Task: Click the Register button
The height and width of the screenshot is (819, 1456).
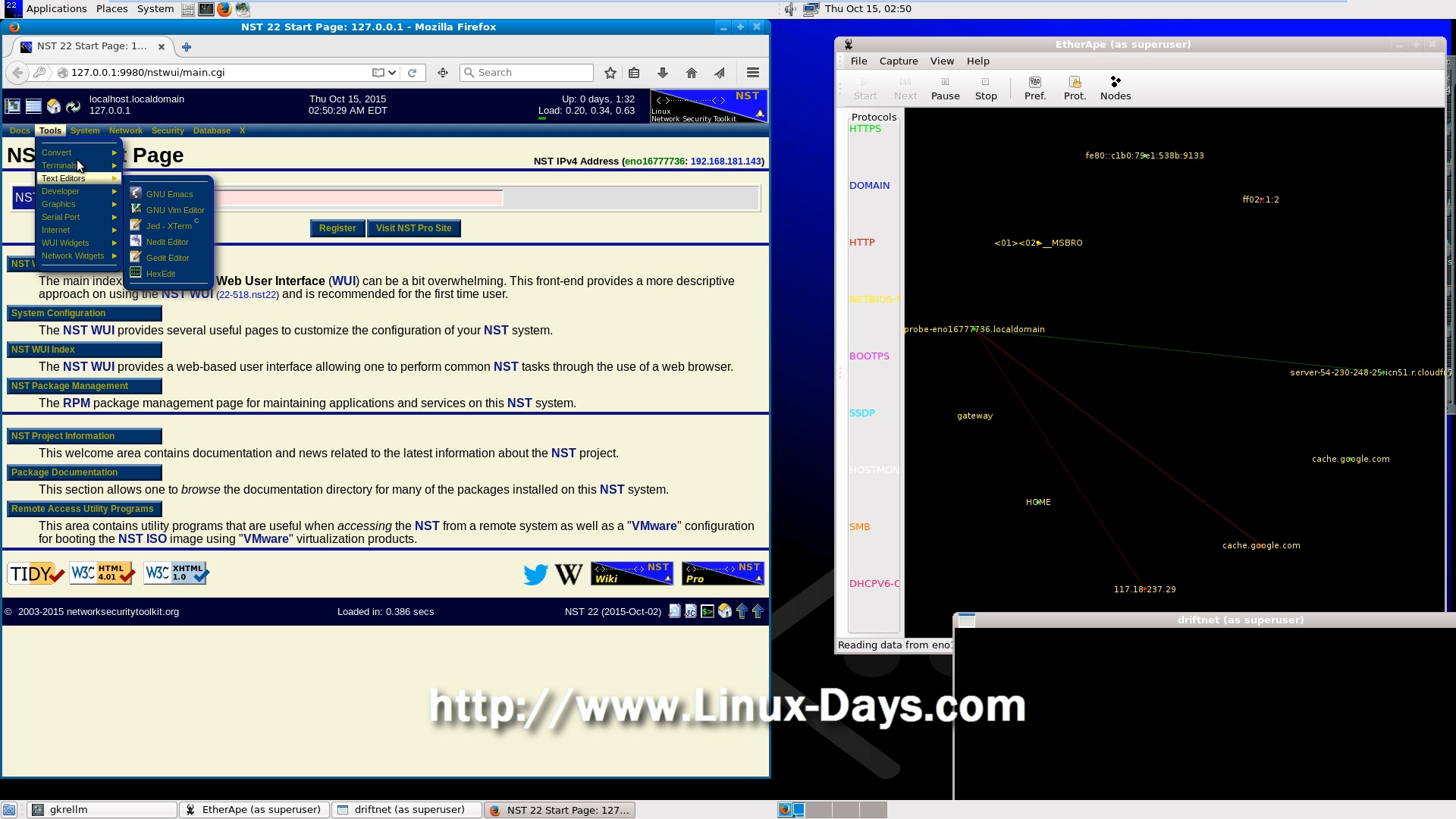Action: [x=337, y=228]
